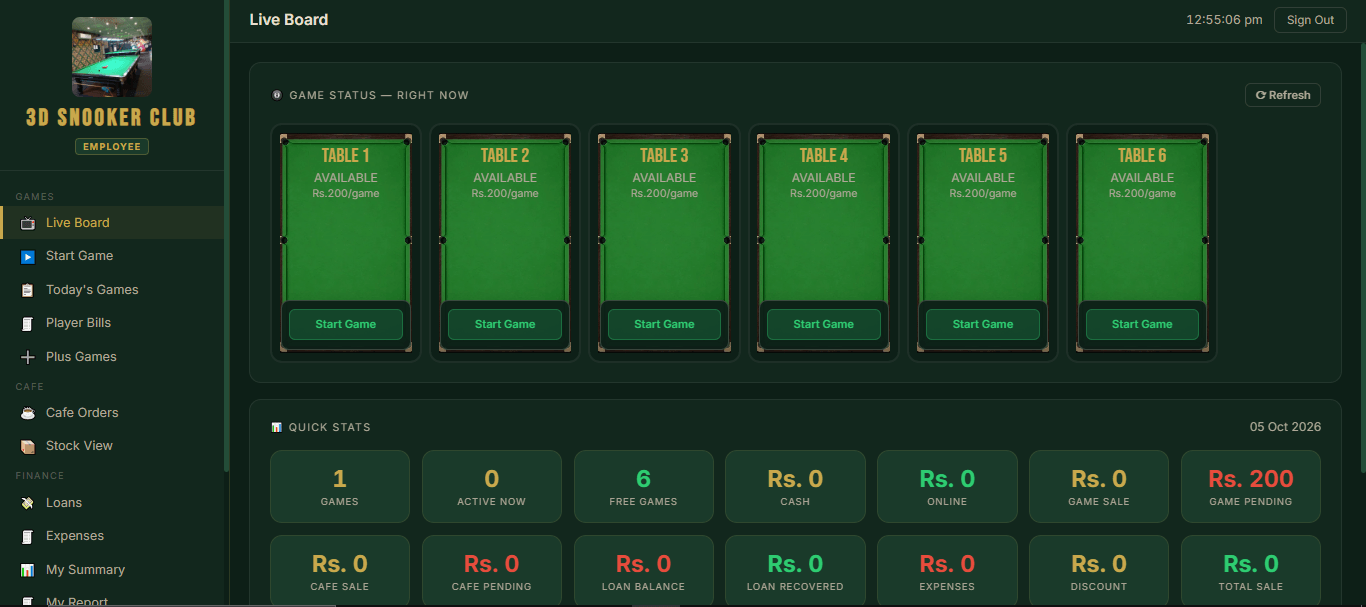Click the Live Board TV icon

27,223
